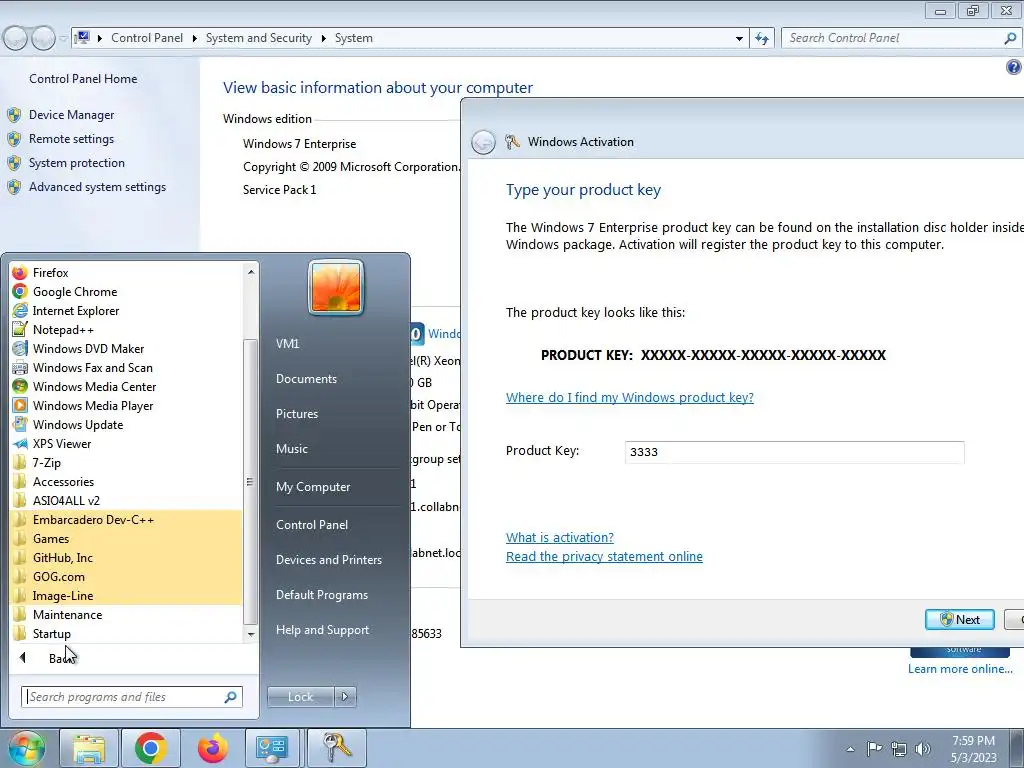The width and height of the screenshot is (1024, 768).
Task: Start Notepad++ from the programs list
Action: coord(63,330)
